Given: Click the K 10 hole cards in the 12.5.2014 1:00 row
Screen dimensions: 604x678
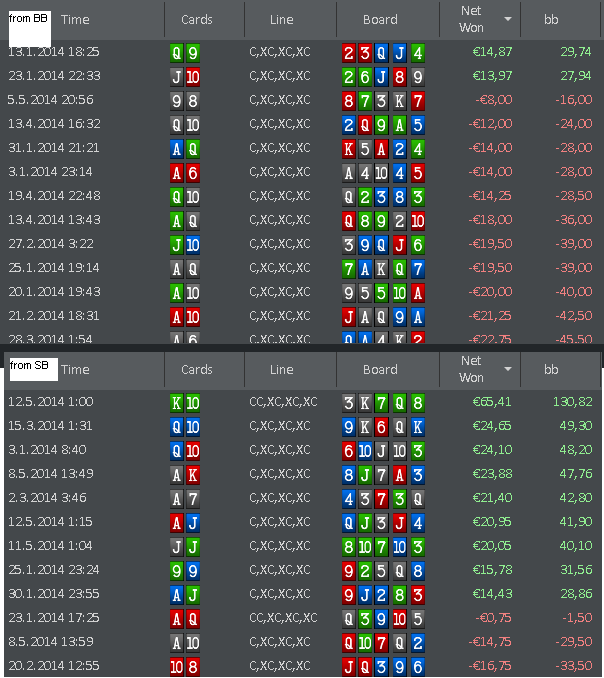Looking at the screenshot, I should coord(185,402).
